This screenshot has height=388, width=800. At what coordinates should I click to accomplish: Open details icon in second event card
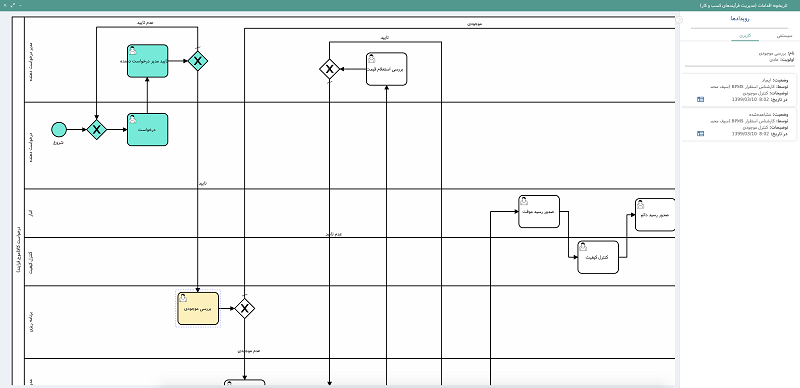(701, 134)
